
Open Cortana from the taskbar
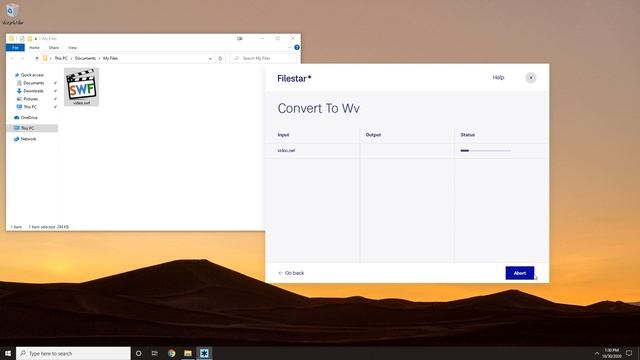coord(138,353)
